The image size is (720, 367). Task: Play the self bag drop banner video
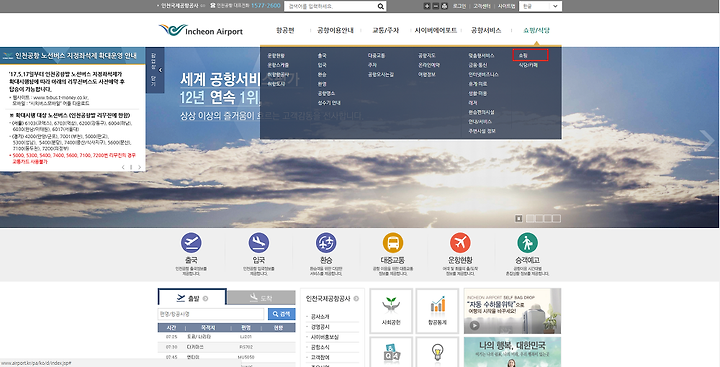click(x=474, y=325)
